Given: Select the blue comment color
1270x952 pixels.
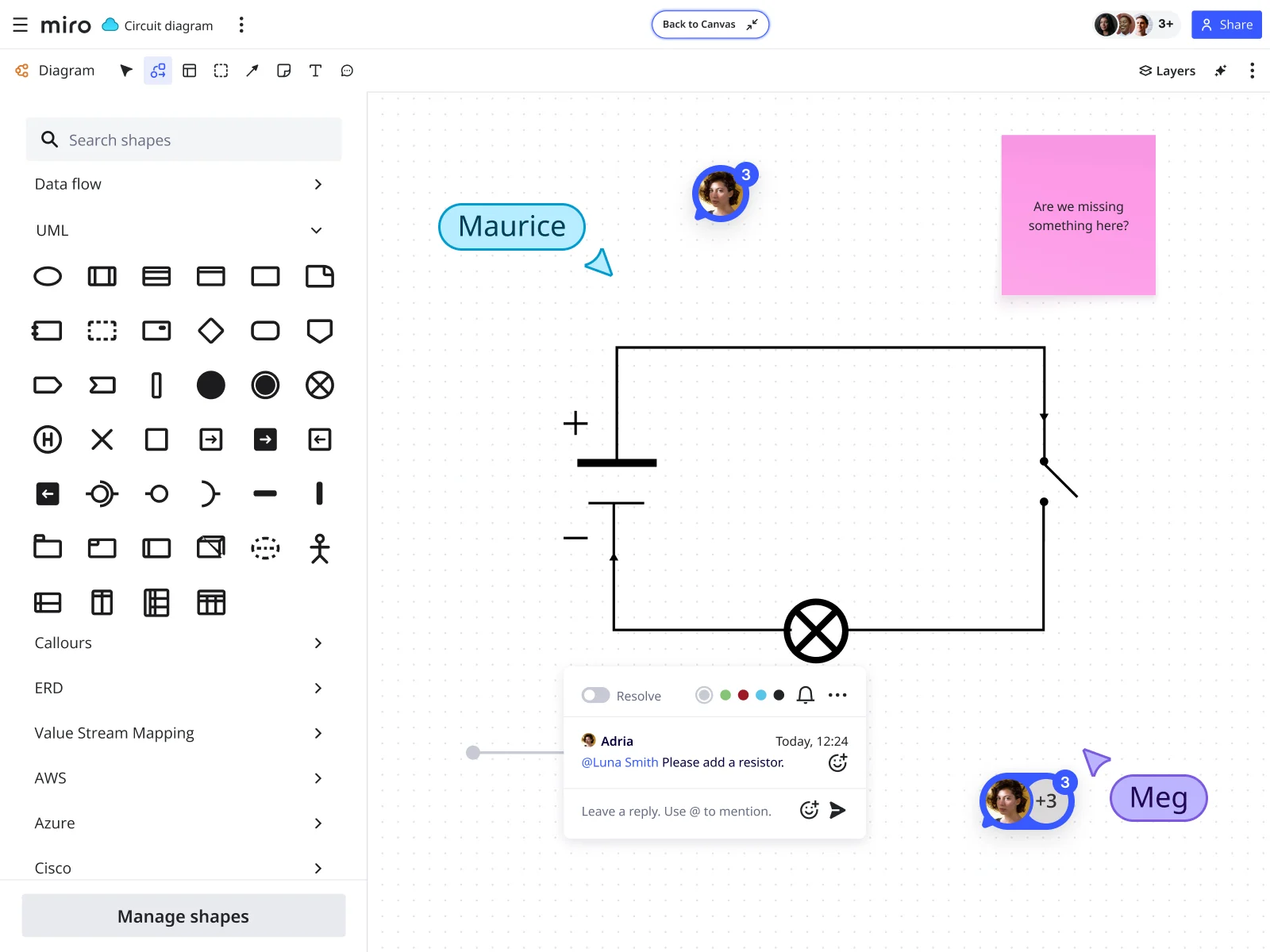Looking at the screenshot, I should (761, 696).
